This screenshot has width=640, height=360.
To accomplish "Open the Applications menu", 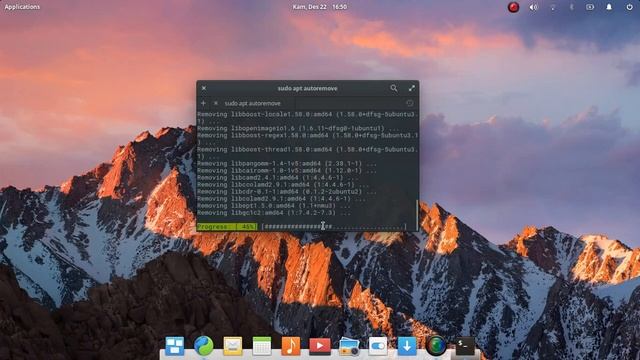I will [x=22, y=7].
